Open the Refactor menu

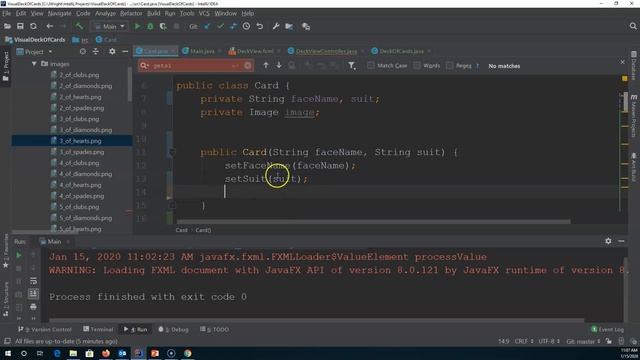point(131,13)
